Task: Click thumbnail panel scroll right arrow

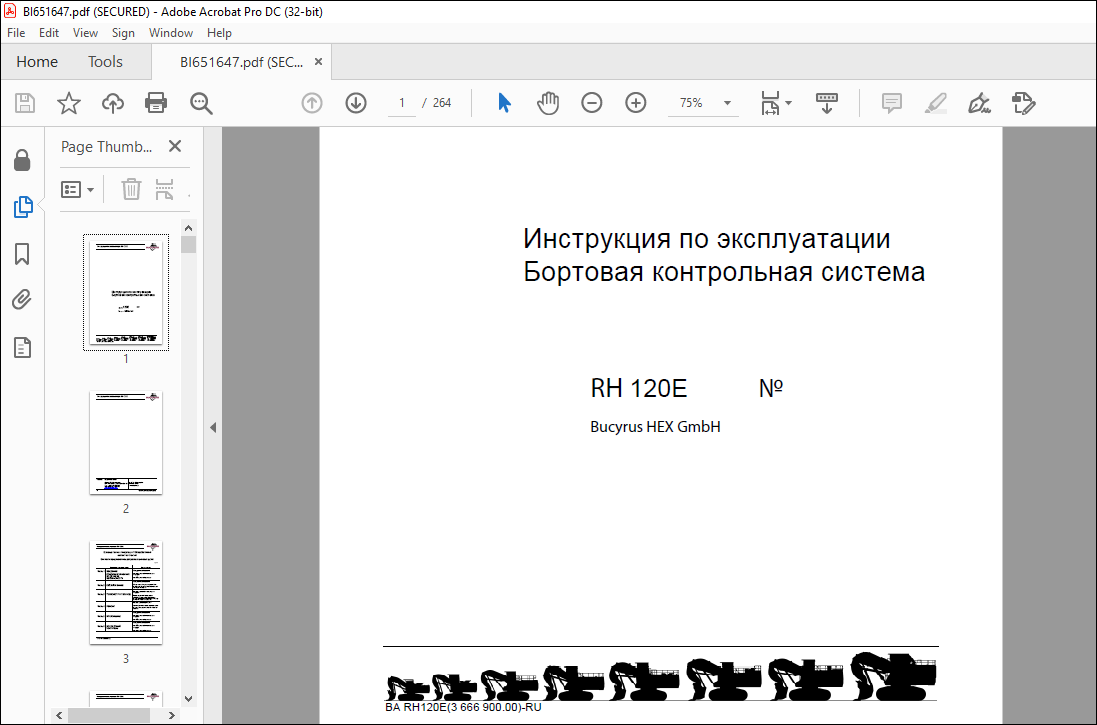Action: click(171, 715)
